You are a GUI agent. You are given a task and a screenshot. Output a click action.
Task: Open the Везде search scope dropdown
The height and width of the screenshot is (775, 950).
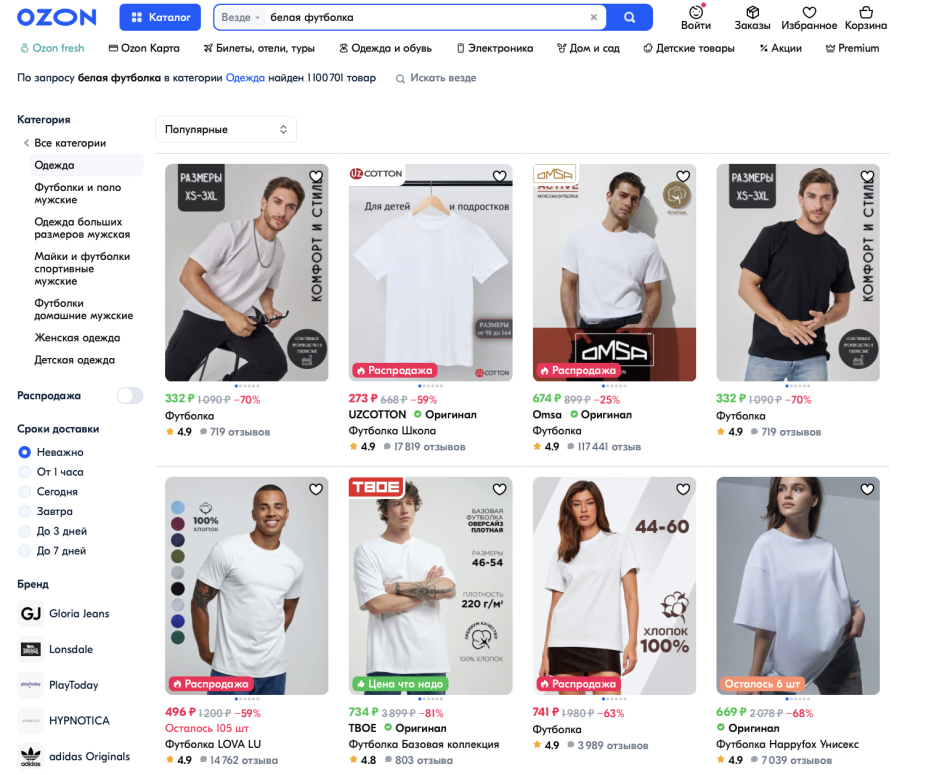[x=241, y=18]
